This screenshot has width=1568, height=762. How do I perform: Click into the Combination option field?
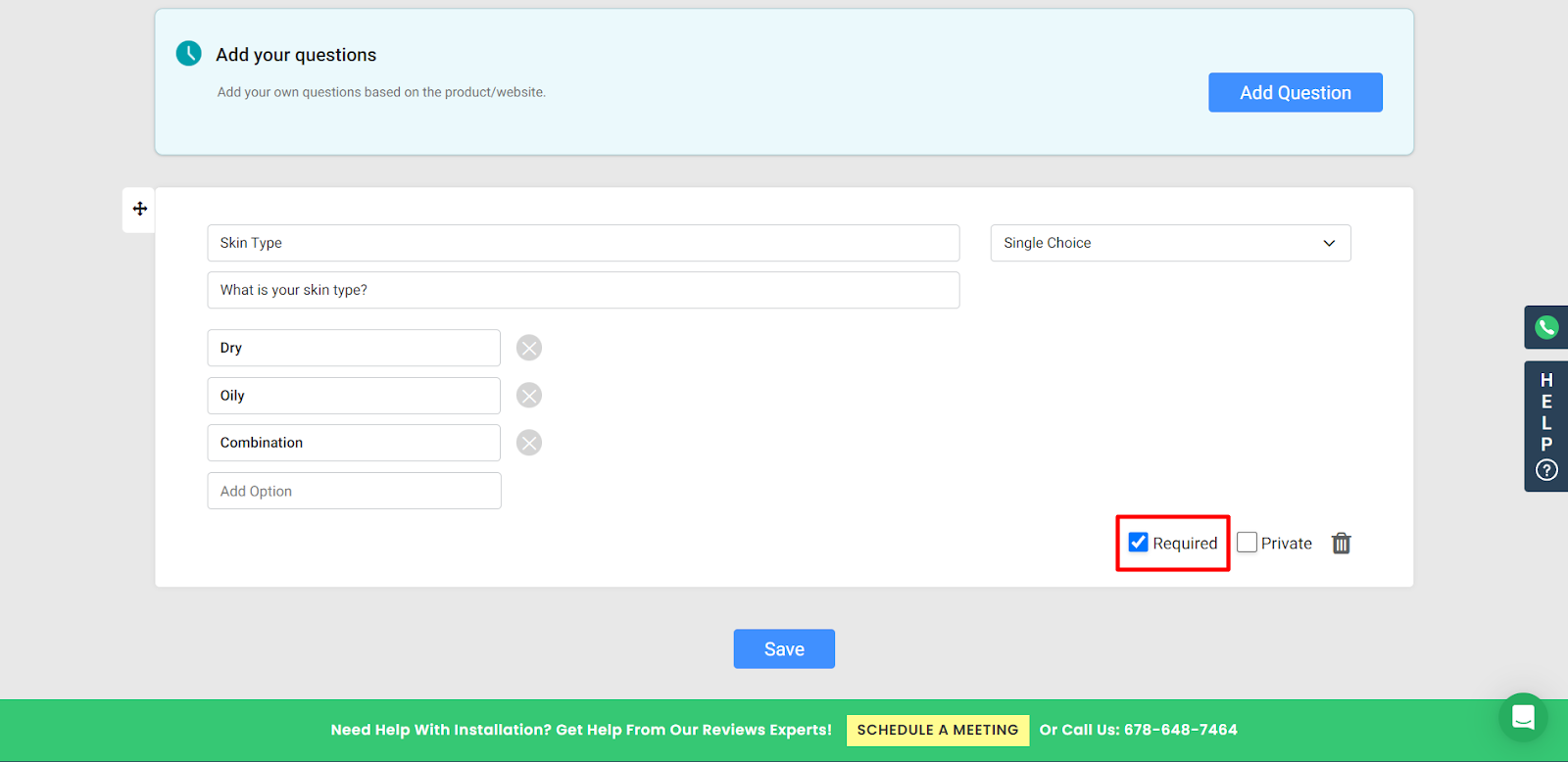(354, 443)
